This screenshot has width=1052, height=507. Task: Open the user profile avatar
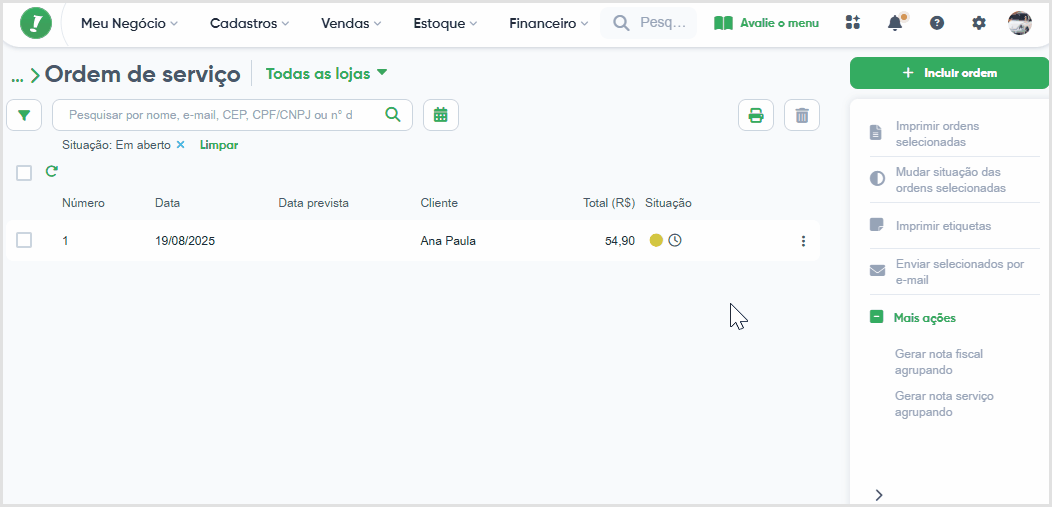[1020, 23]
